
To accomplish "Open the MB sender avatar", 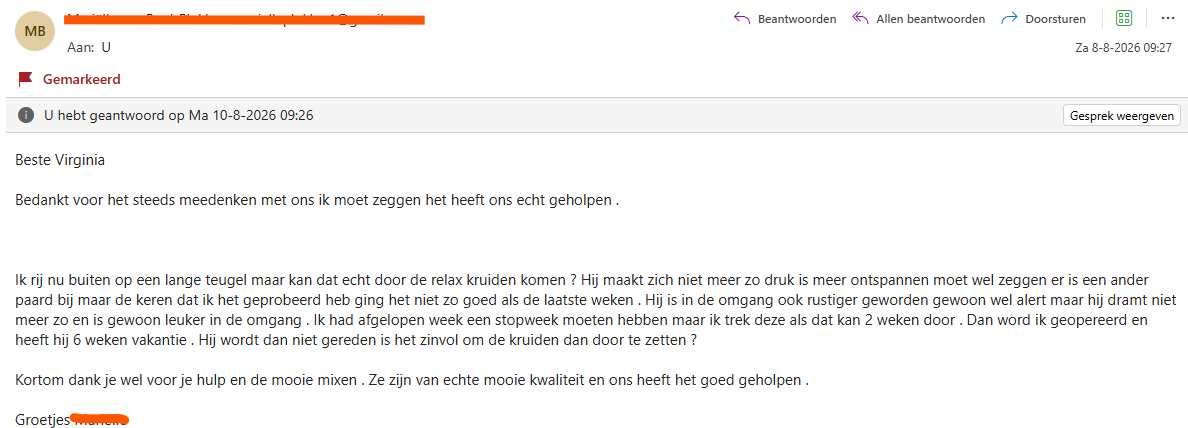I will (35, 31).
